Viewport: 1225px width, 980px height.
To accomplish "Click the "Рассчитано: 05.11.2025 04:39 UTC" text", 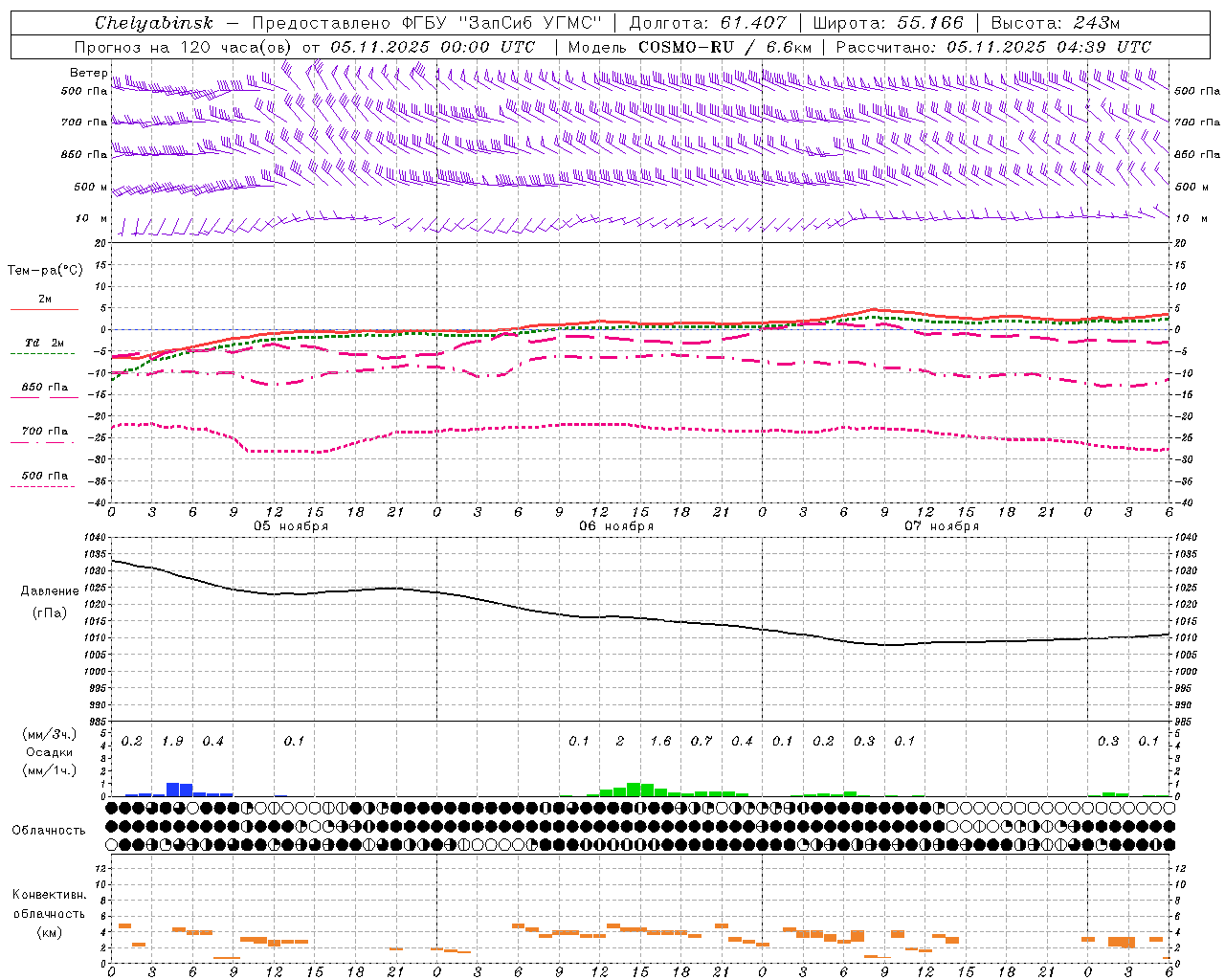I will (993, 47).
